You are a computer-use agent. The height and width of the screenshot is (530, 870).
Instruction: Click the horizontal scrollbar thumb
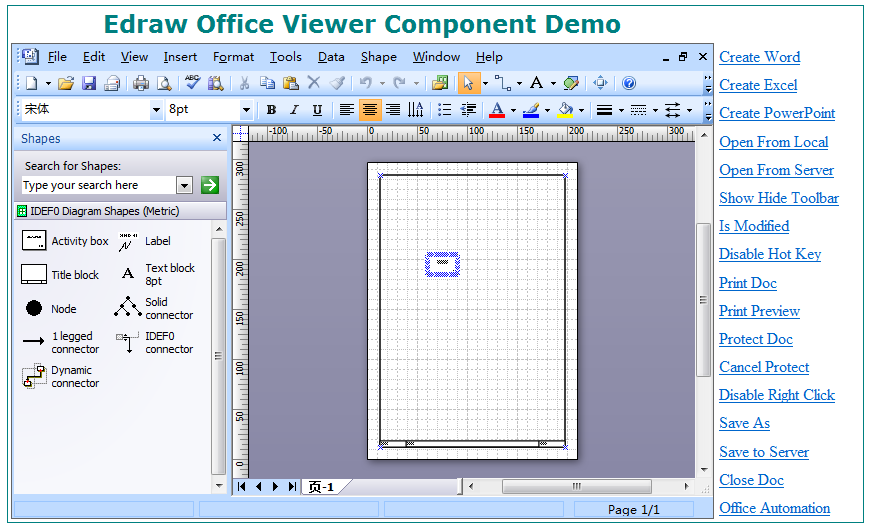576,487
